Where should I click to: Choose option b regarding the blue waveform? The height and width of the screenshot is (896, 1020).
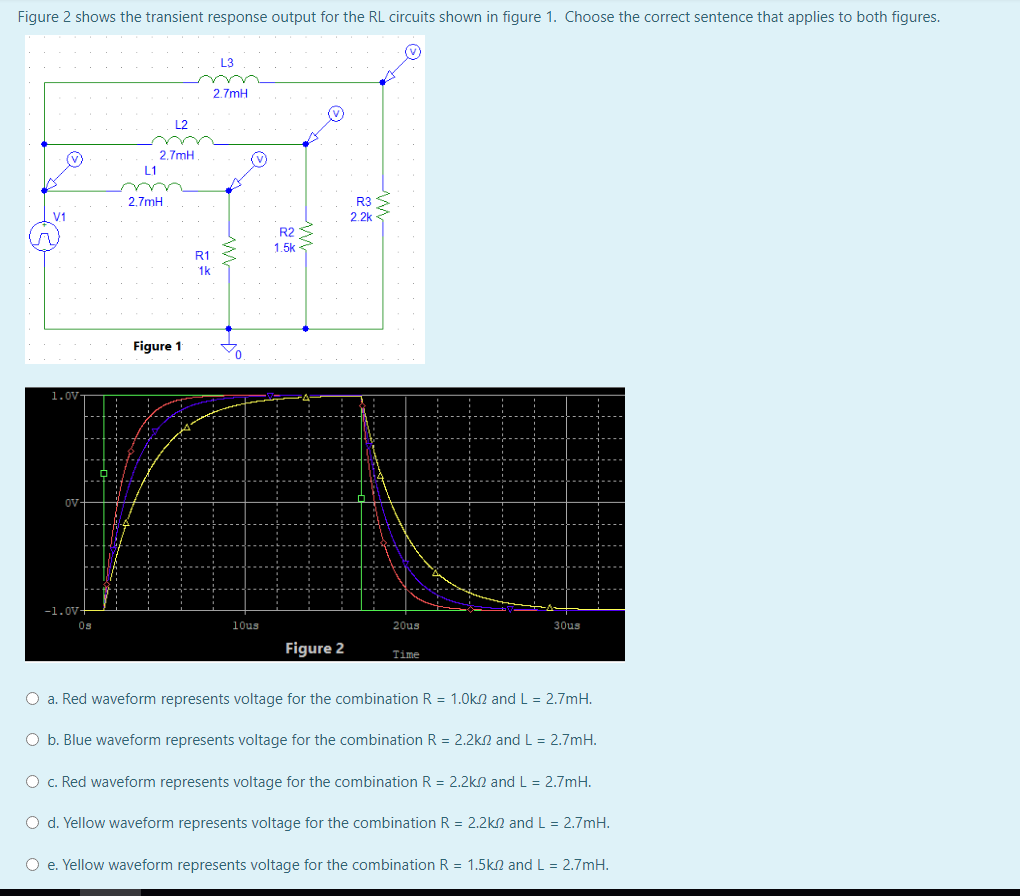(32, 740)
